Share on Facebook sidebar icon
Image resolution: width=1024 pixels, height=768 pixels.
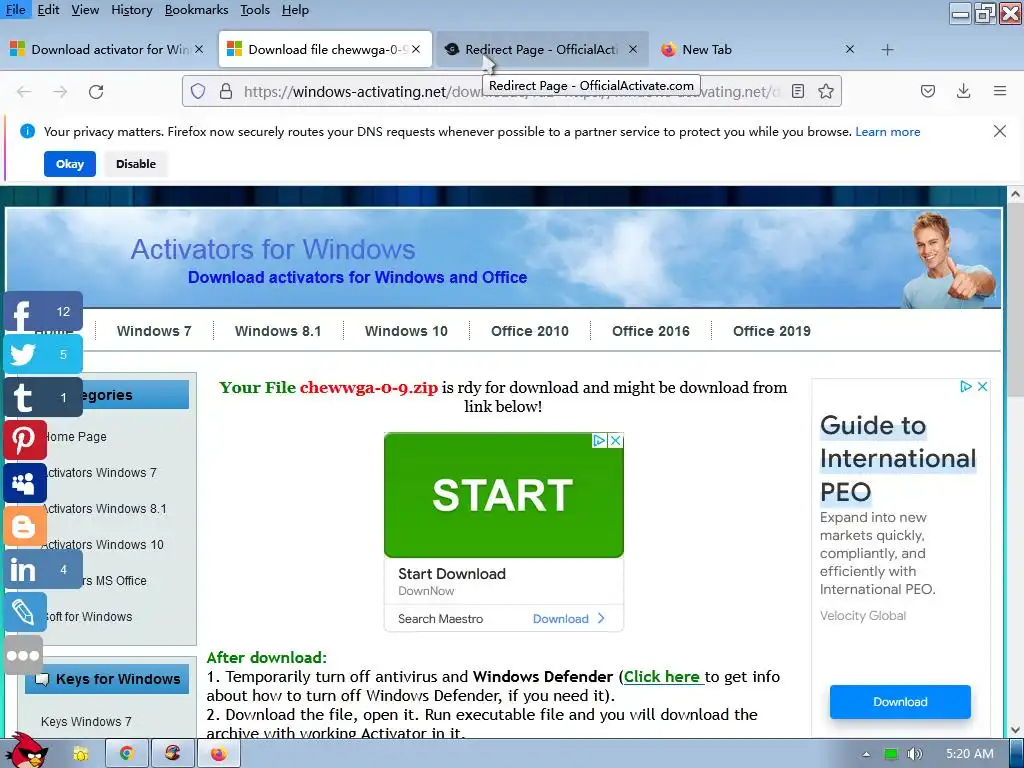click(x=43, y=312)
